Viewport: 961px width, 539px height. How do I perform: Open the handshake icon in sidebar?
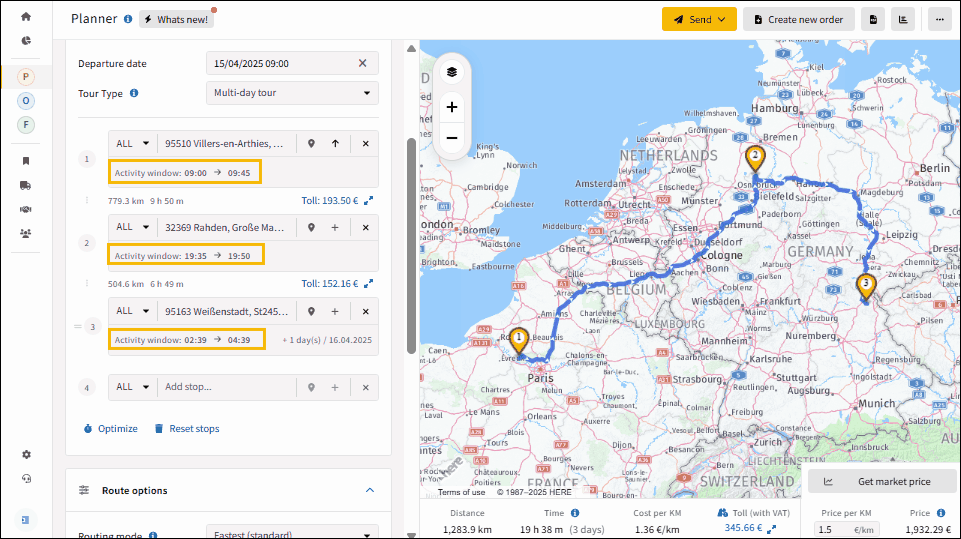click(26, 209)
